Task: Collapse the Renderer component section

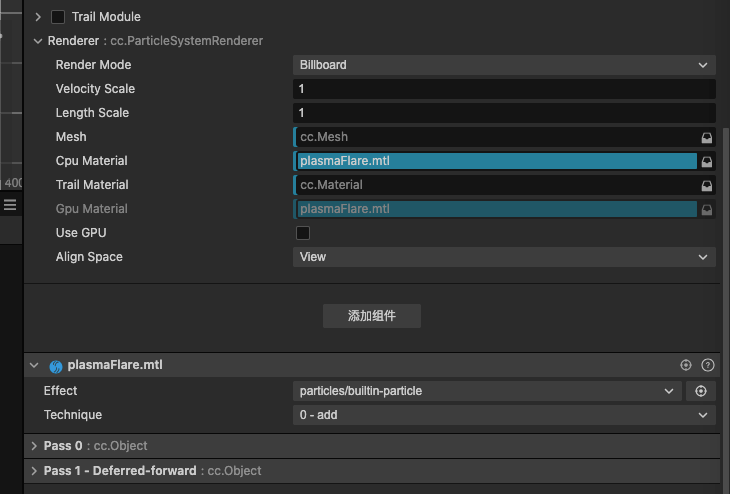Action: (x=38, y=41)
